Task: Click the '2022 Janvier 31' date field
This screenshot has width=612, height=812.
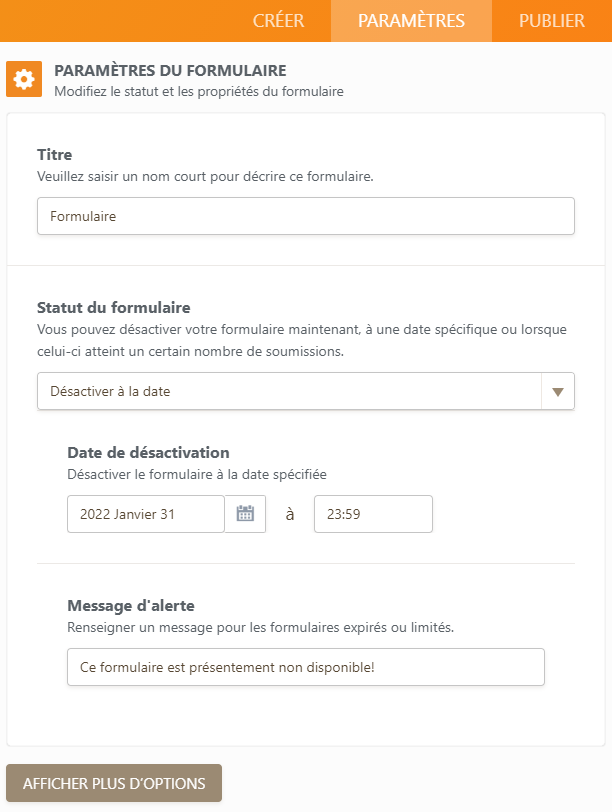Action: [x=146, y=514]
